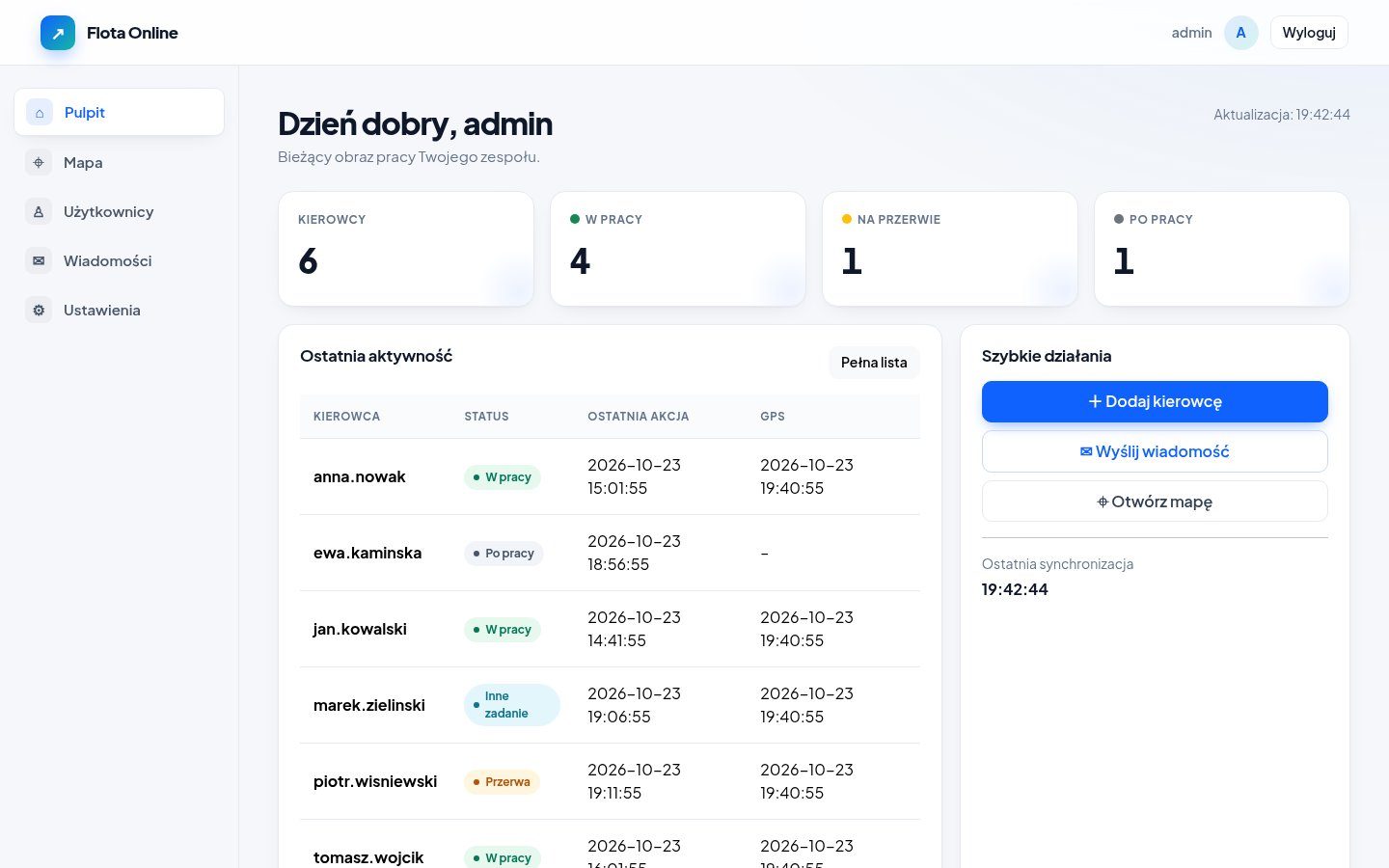Click the Wiadomości envelope icon in sidebar
The height and width of the screenshot is (868, 1389).
tap(39, 261)
